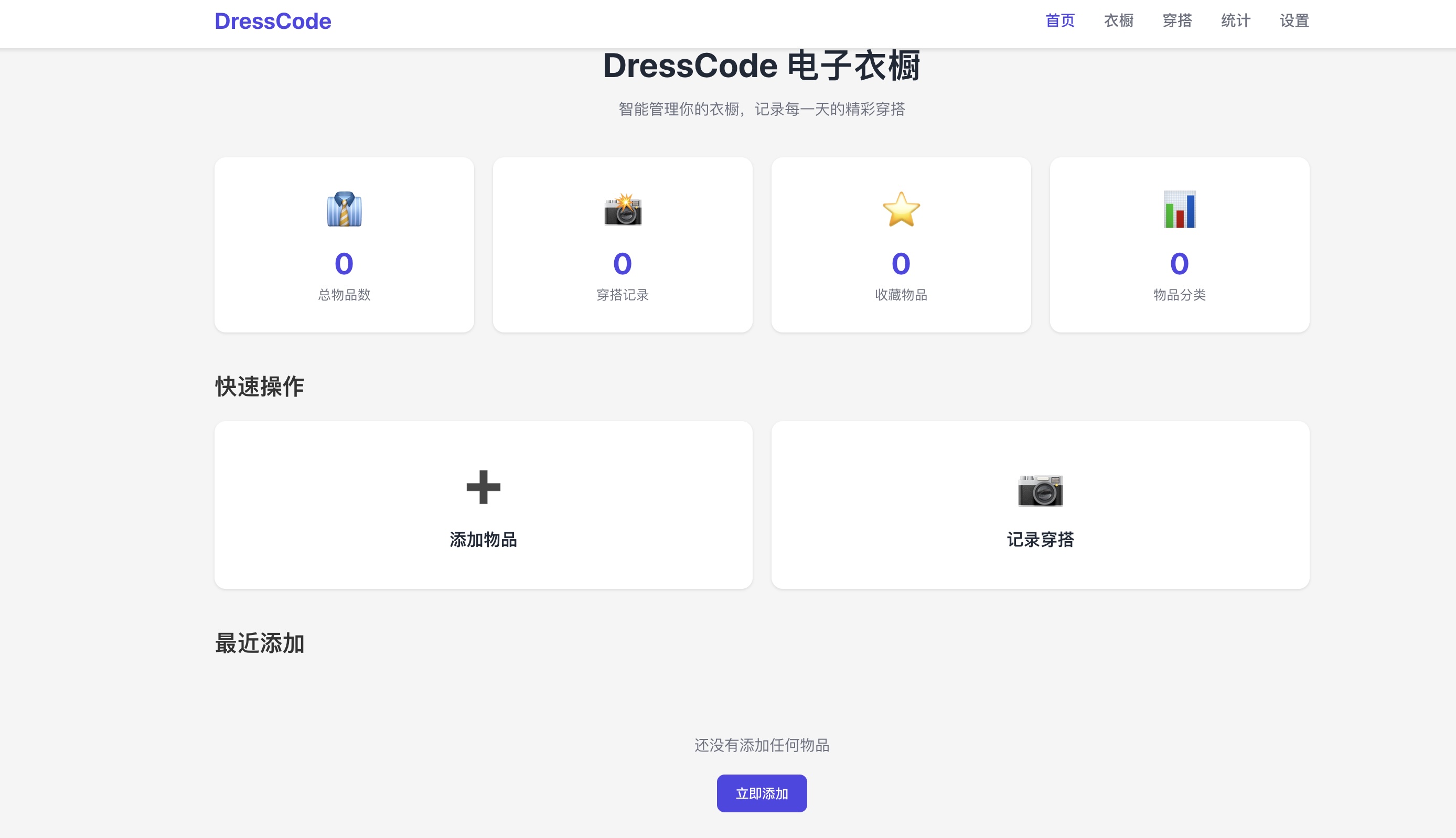
Task: Go to the 衣橱 nav tab
Action: click(x=1118, y=21)
